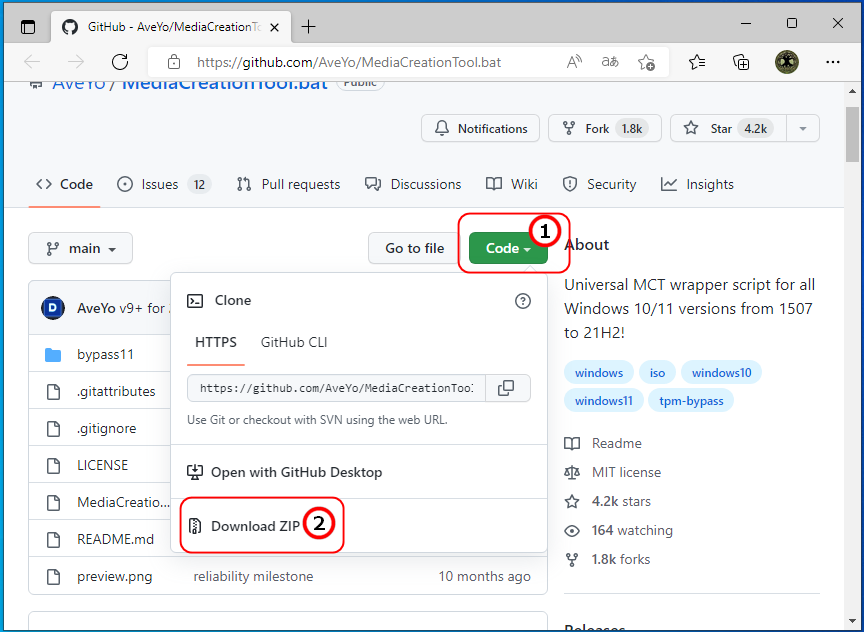Add page to favorites star-plus icon
The width and height of the screenshot is (864, 632).
tap(646, 62)
